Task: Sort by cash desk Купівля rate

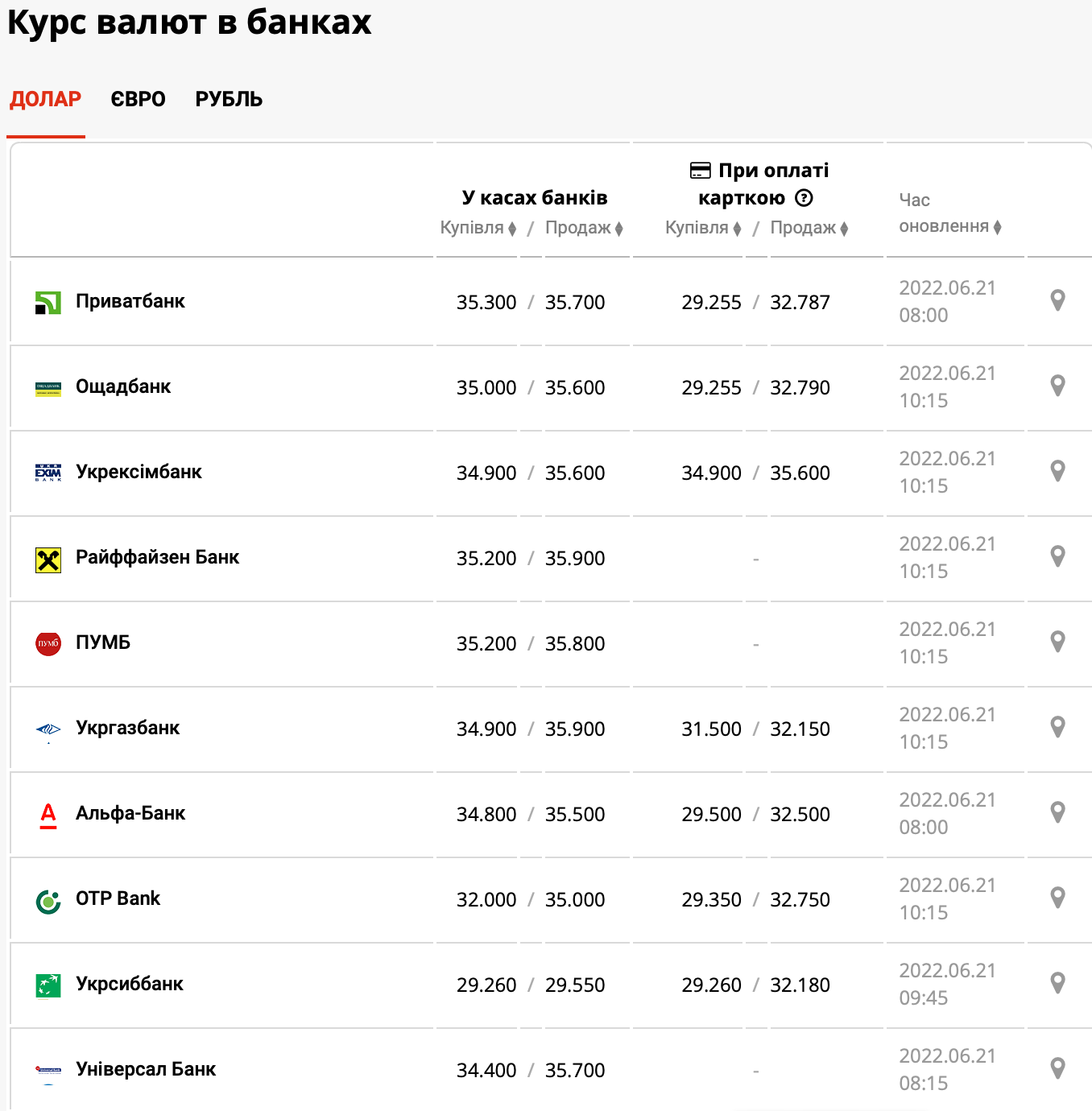Action: [x=478, y=228]
